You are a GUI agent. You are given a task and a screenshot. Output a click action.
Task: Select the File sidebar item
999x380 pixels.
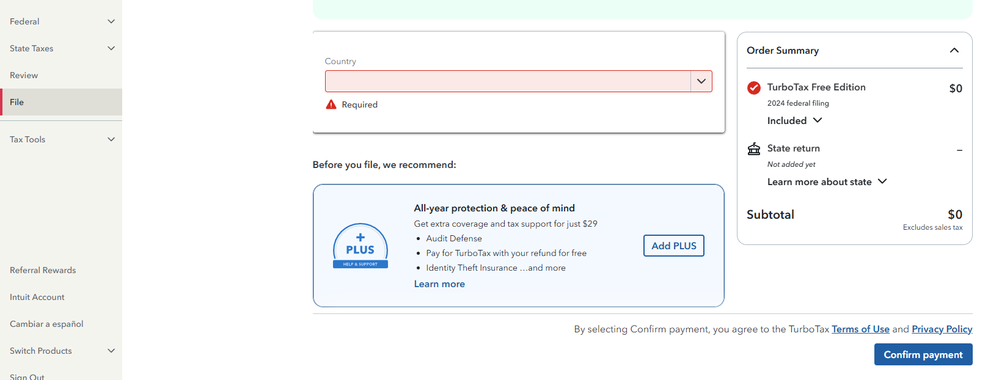pyautogui.click(x=61, y=102)
